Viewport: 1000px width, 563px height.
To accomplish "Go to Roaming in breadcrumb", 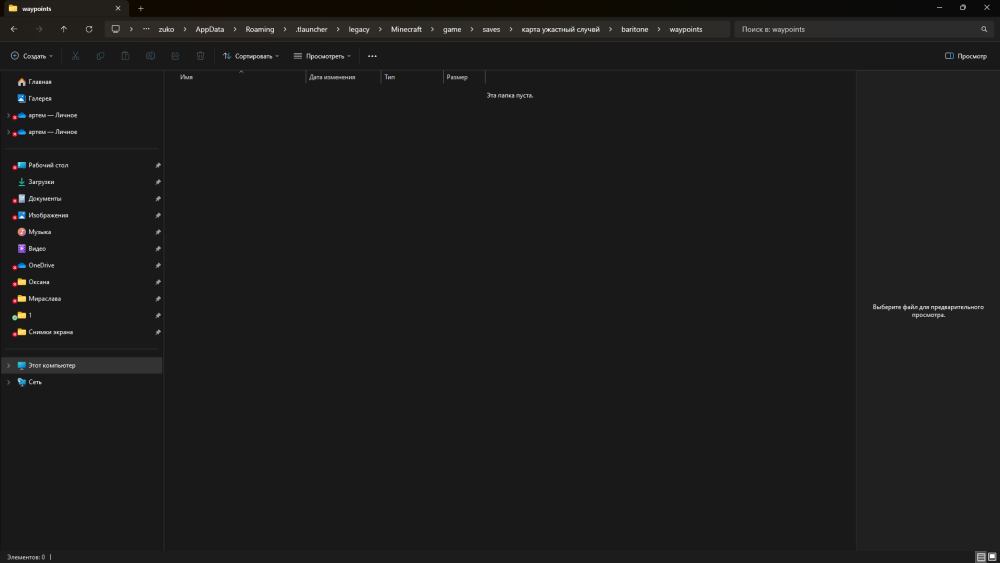I will (260, 29).
